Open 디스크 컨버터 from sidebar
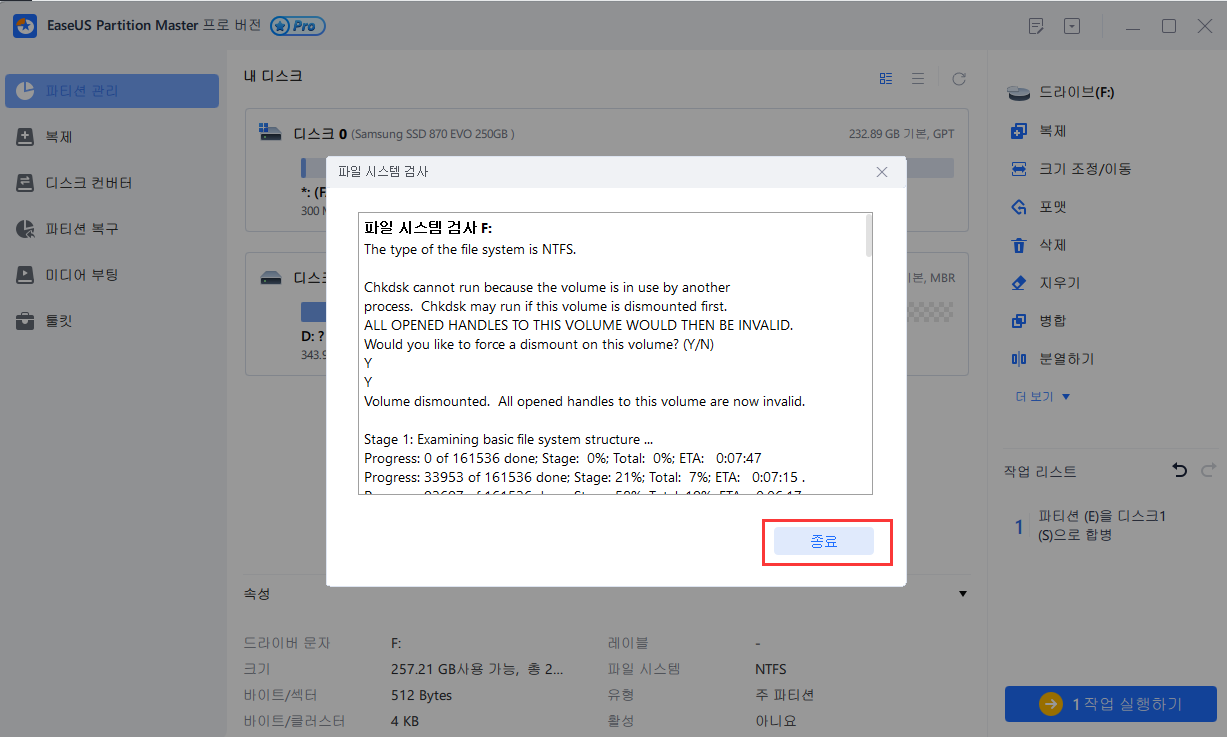 coord(88,183)
